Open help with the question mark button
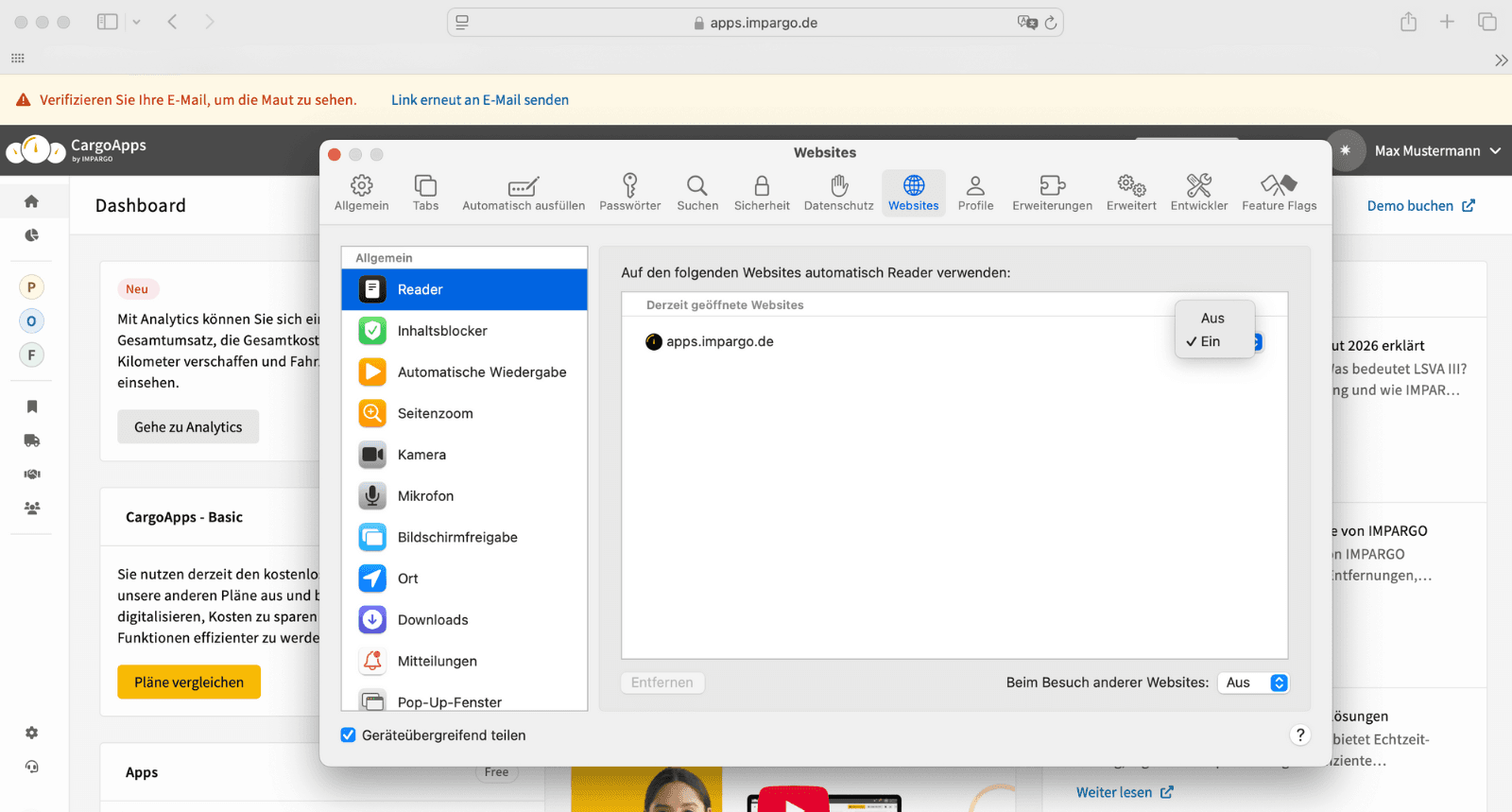1512x812 pixels. click(x=1300, y=735)
